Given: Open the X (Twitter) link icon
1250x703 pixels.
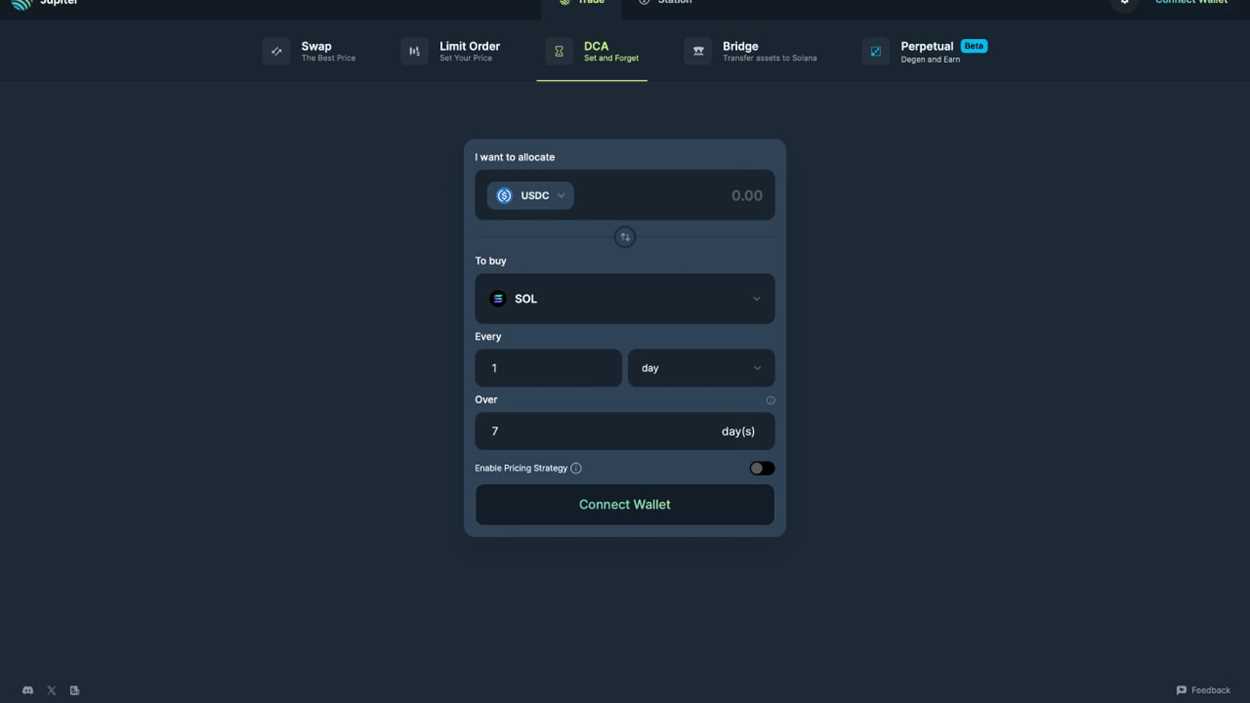Looking at the screenshot, I should click(x=51, y=690).
